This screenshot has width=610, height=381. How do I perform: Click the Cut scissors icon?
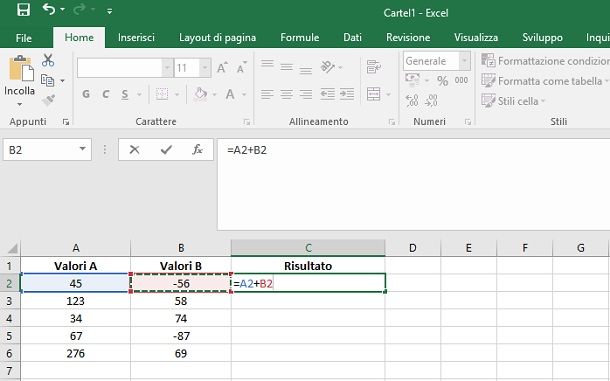click(48, 60)
